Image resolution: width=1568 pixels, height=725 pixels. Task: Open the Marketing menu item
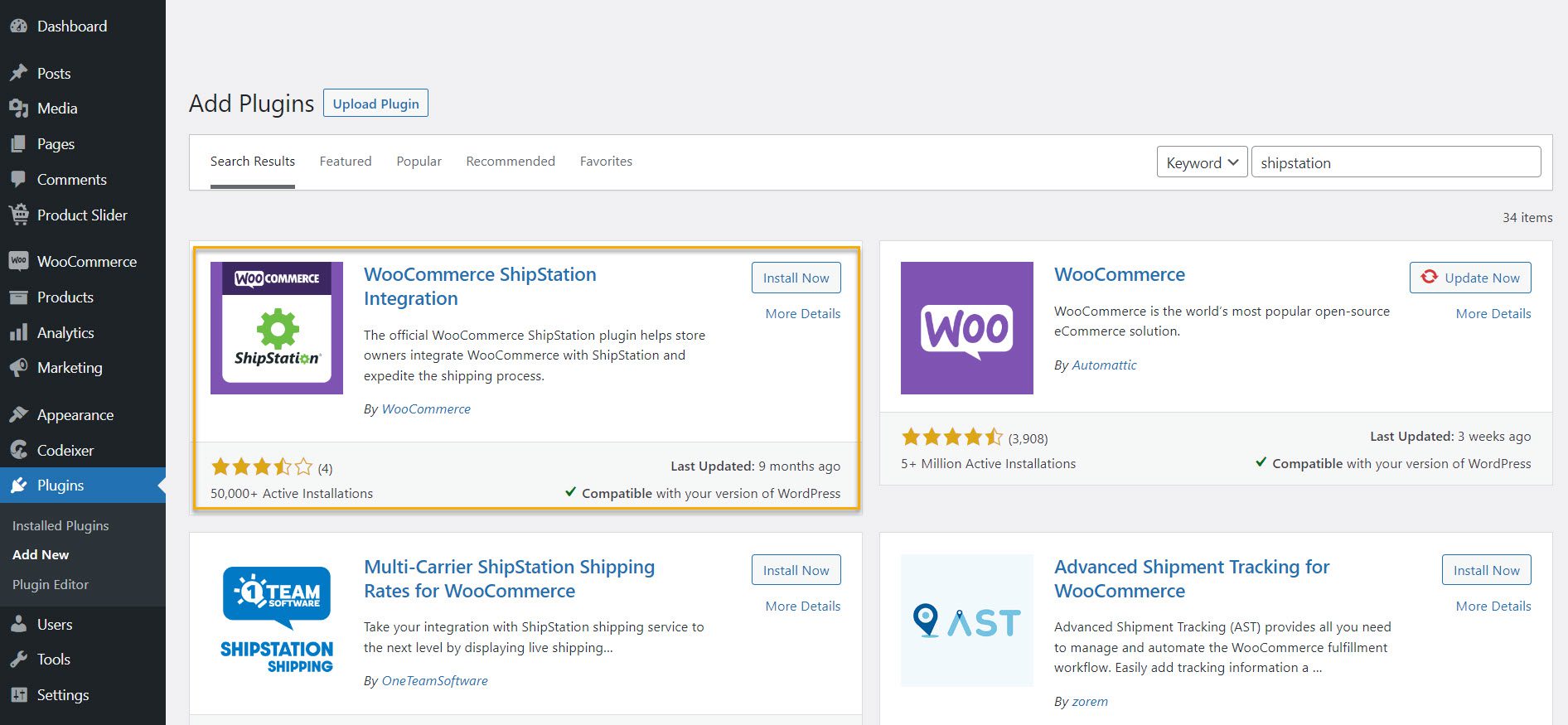click(x=83, y=368)
